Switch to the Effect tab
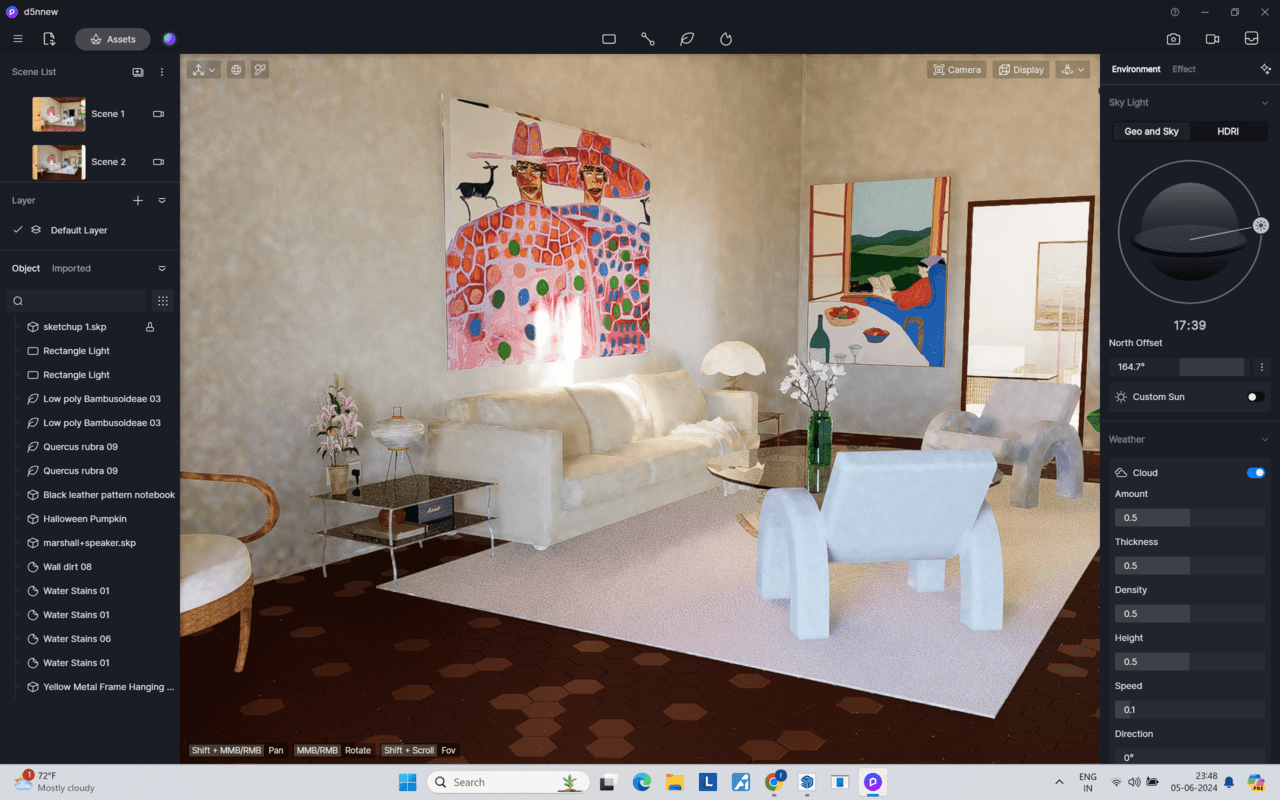This screenshot has height=800, width=1280. point(1184,69)
